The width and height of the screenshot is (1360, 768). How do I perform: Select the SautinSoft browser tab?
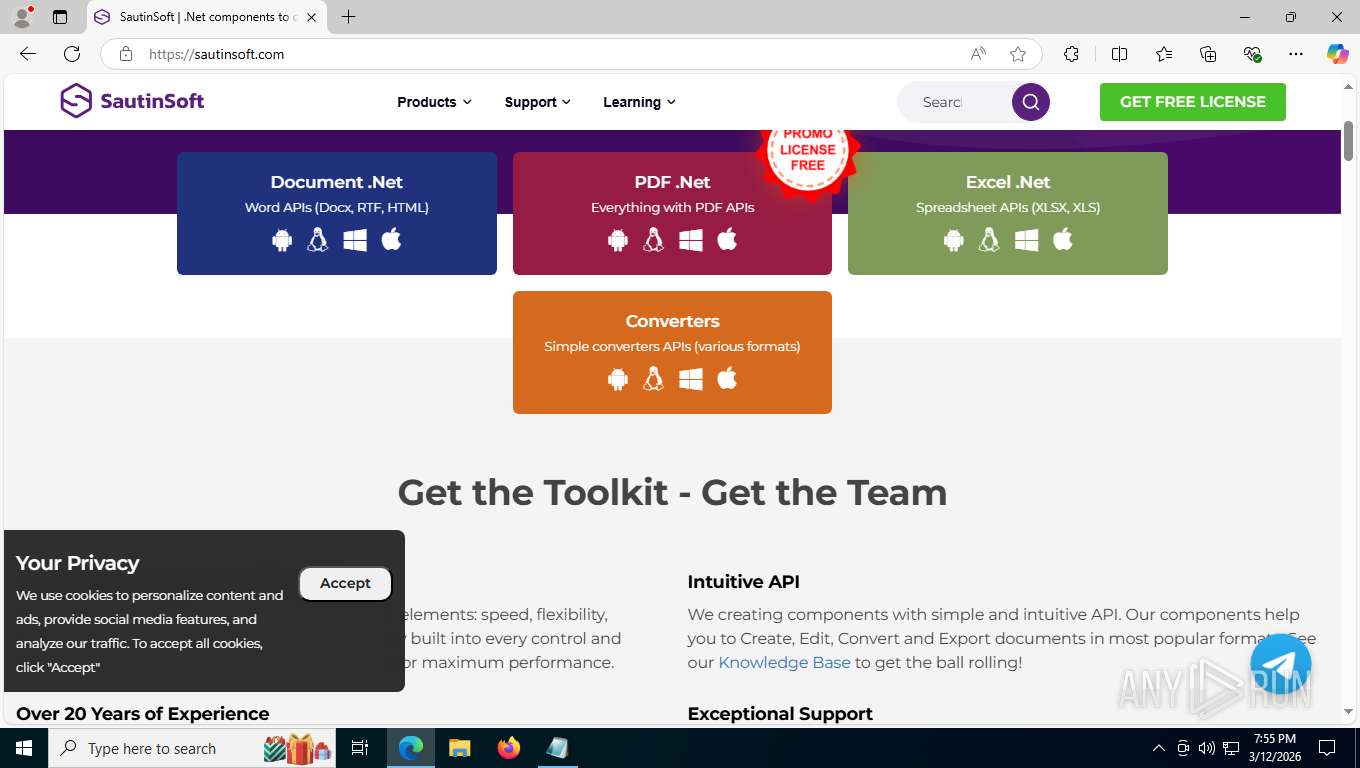click(x=207, y=17)
